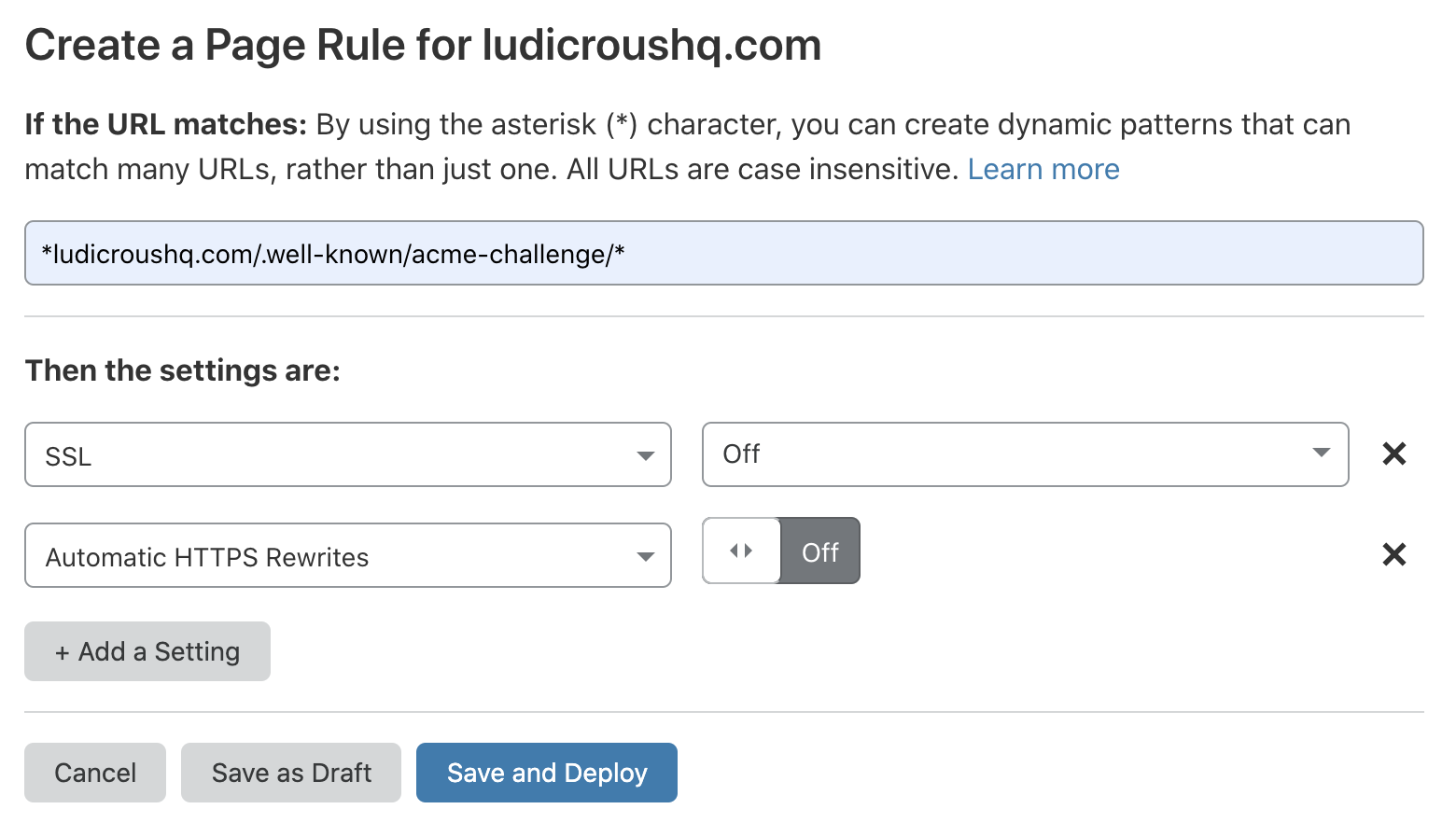Click the URL pattern input field

723,253
